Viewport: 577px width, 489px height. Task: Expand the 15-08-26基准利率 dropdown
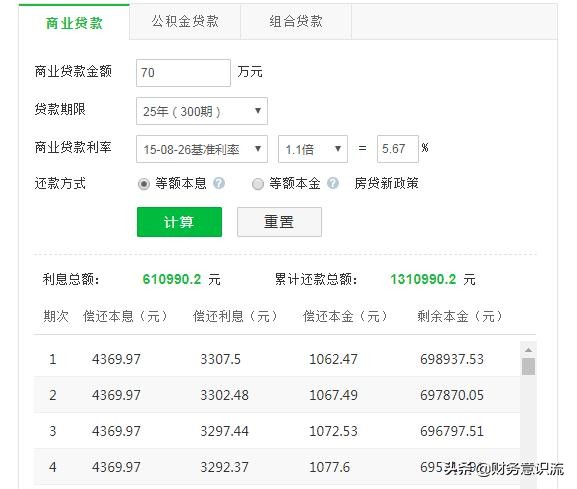(x=202, y=149)
